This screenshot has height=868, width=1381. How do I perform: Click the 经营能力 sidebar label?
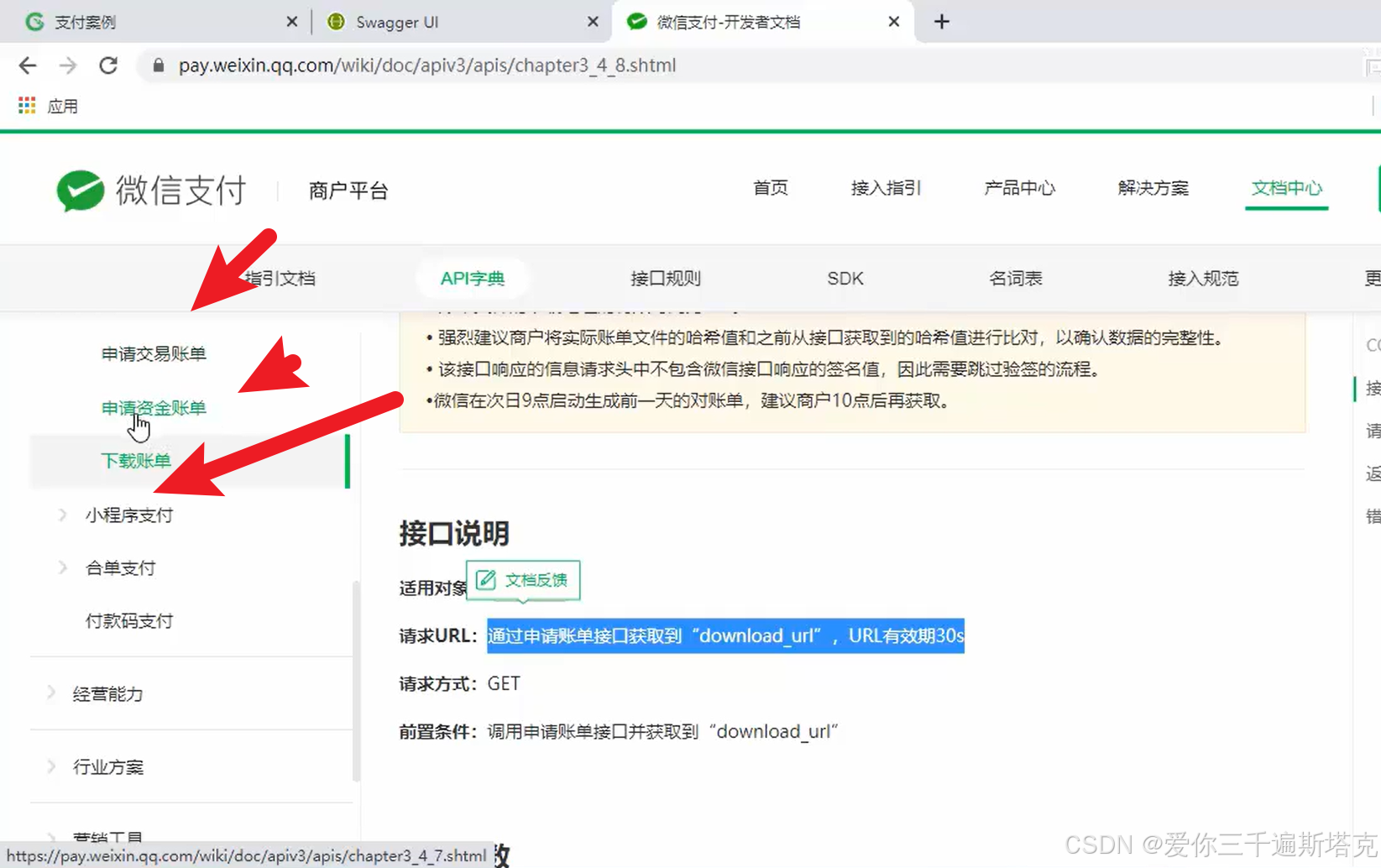107,694
